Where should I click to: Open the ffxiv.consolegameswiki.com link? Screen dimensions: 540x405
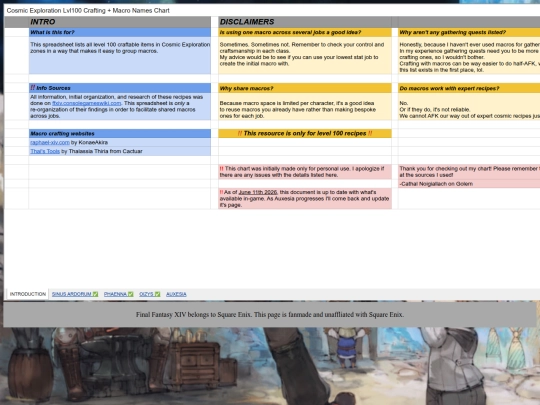coord(87,103)
